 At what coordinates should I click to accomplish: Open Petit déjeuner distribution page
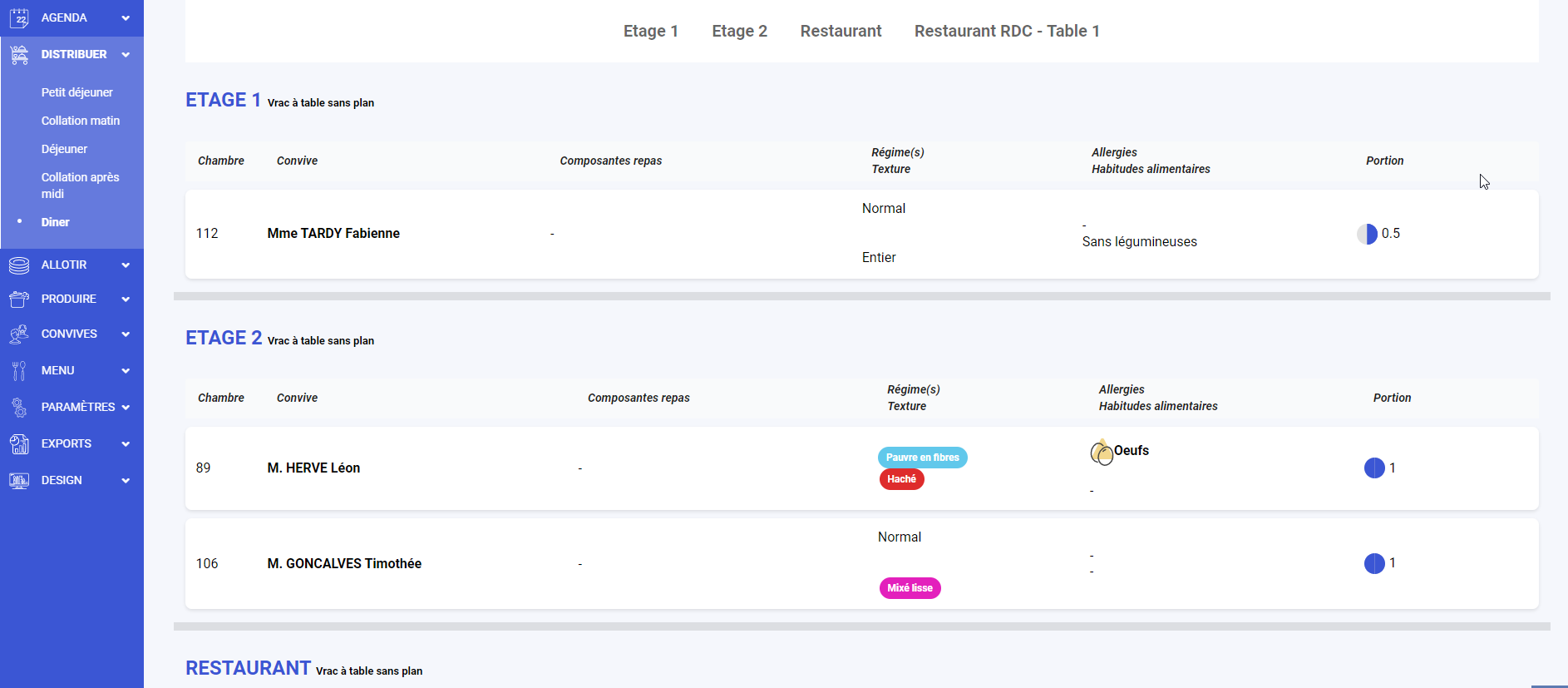pyautogui.click(x=76, y=92)
